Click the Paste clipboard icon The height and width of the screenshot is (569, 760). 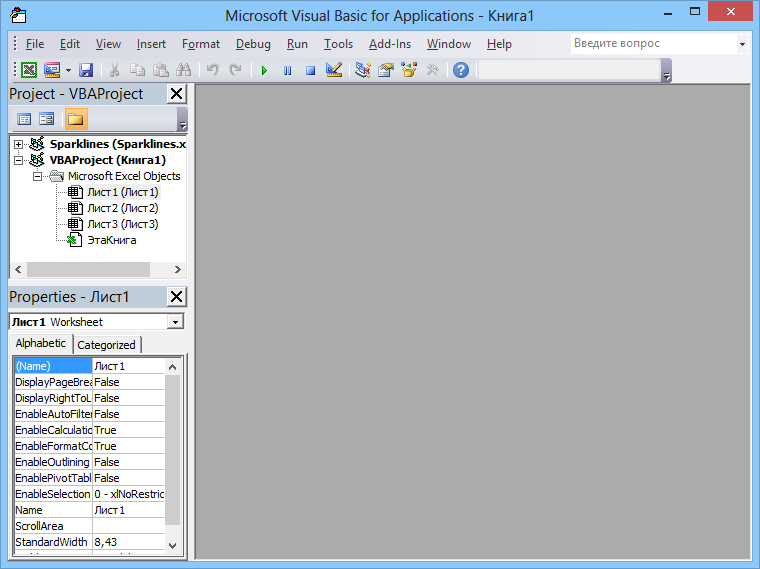click(x=160, y=70)
